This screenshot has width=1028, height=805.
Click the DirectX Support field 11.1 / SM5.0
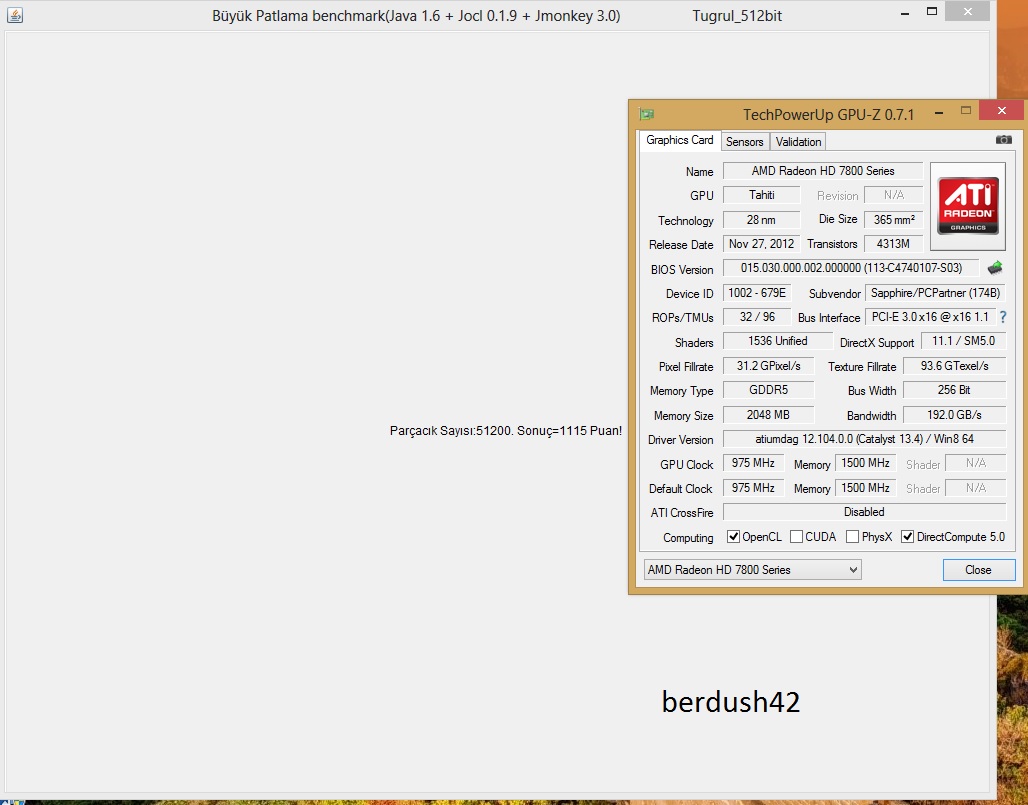pyautogui.click(x=963, y=341)
